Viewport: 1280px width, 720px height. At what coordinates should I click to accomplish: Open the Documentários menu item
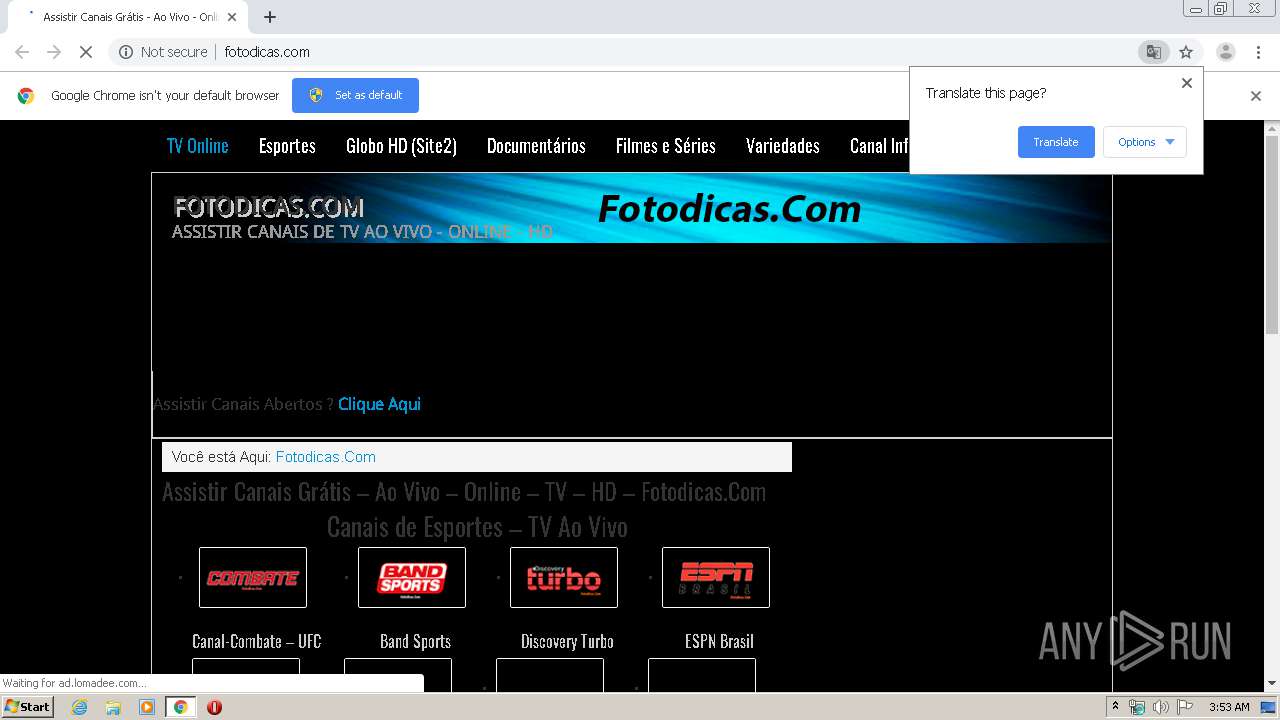coord(536,146)
